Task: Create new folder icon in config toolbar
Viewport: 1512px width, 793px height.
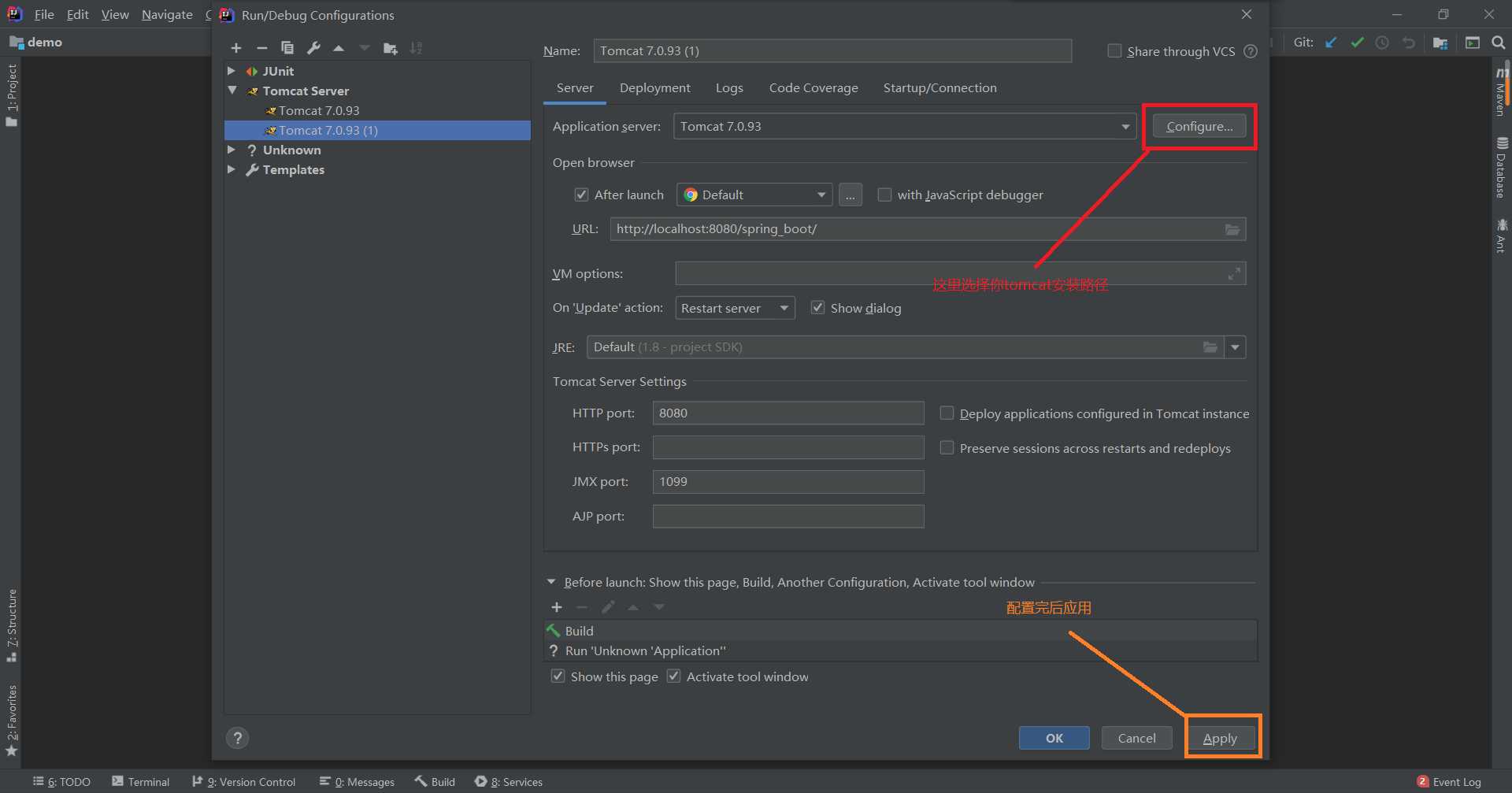Action: click(390, 48)
